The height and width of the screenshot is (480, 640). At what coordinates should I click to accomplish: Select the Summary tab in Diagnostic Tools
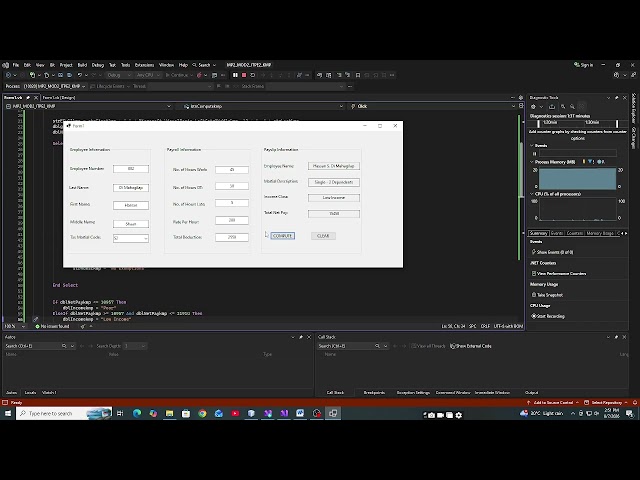pos(538,233)
